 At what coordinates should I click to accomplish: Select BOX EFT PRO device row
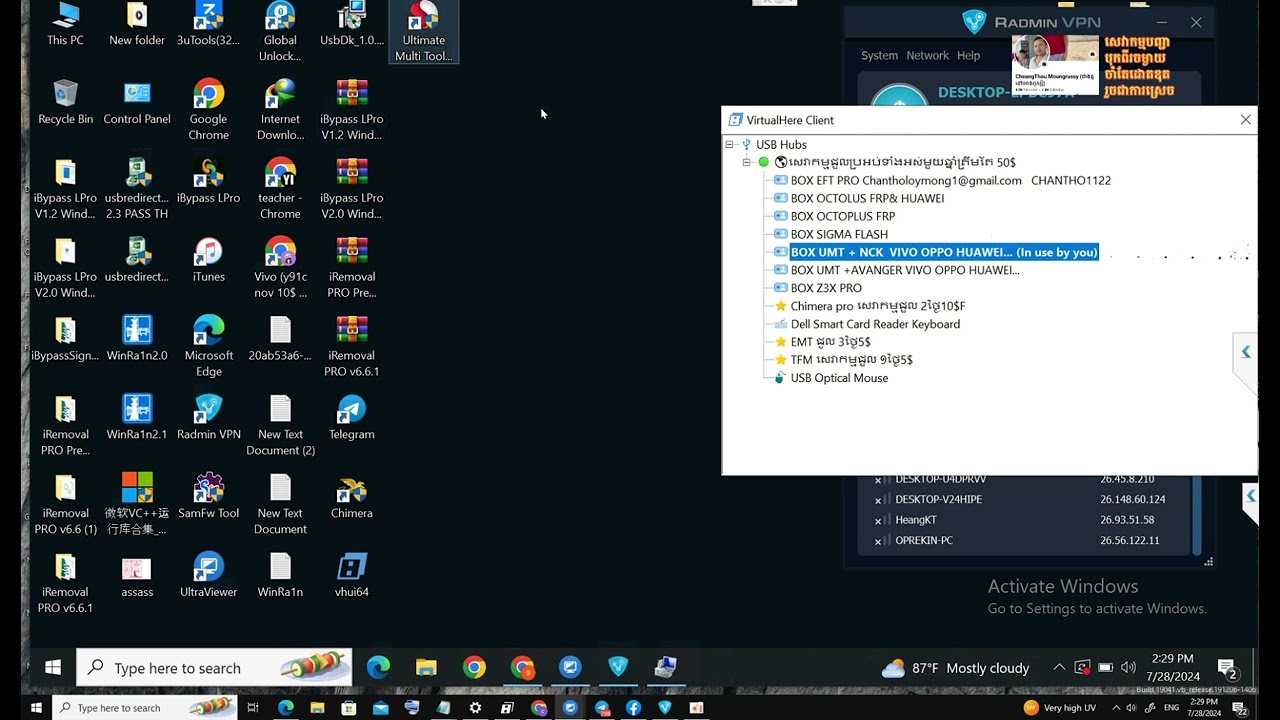coord(942,181)
